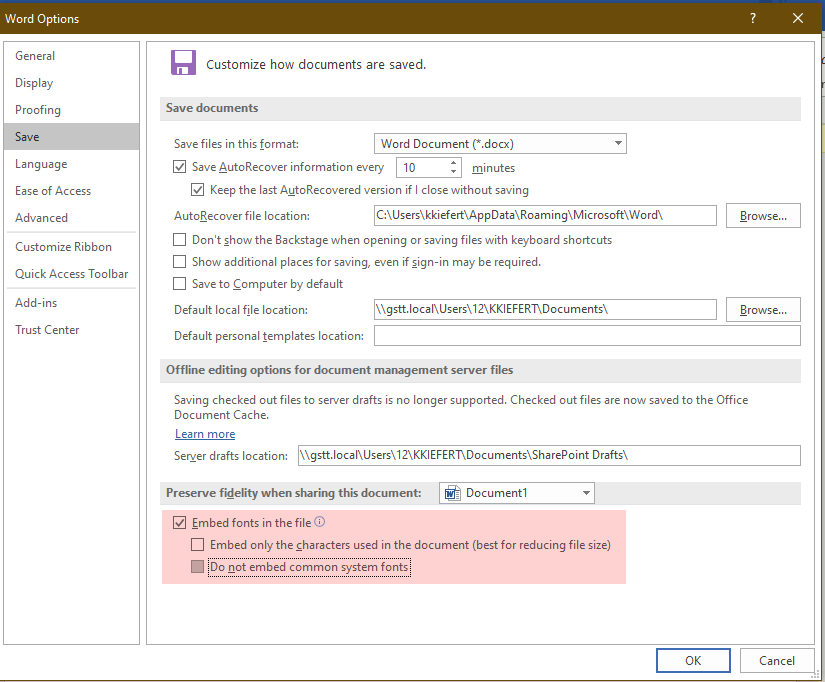Click the Default local file location field
The image size is (825, 682).
(545, 309)
